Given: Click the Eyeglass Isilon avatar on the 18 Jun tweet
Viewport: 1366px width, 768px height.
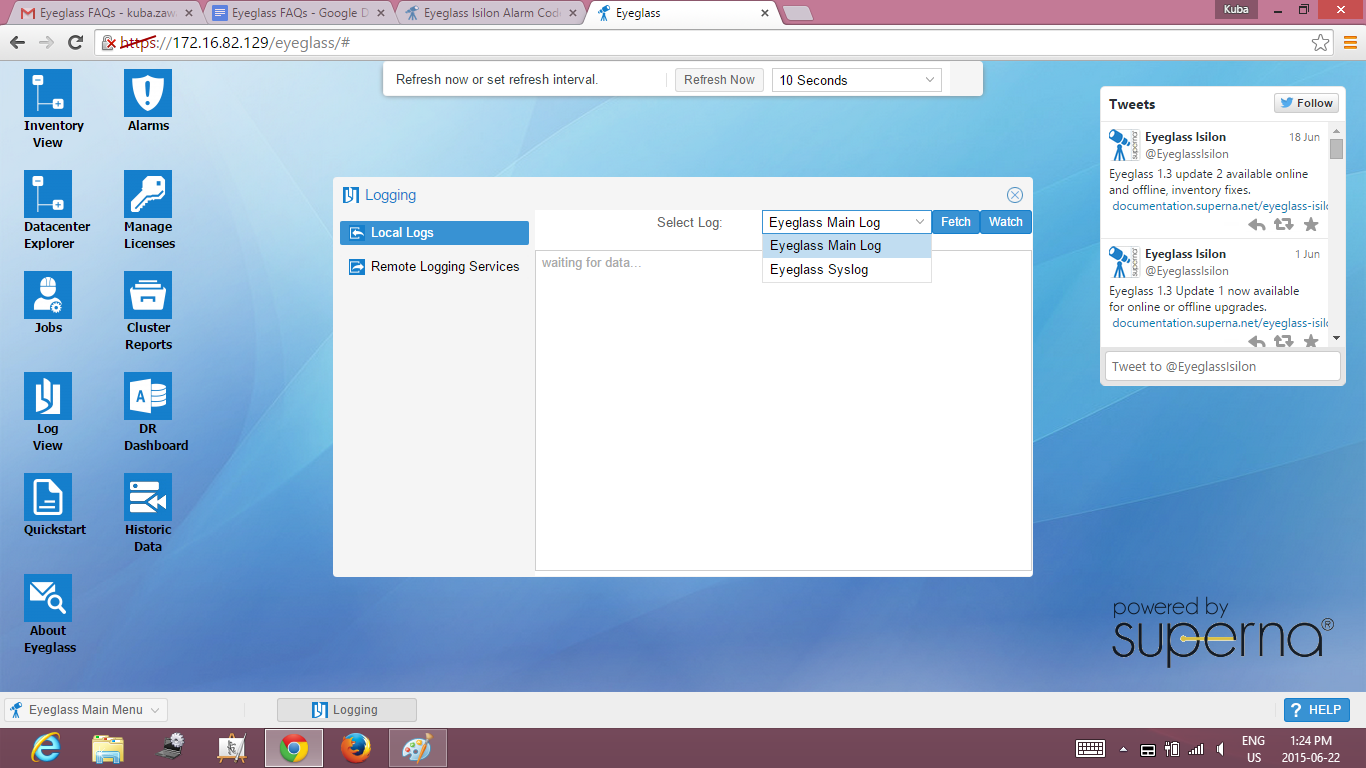Looking at the screenshot, I should tap(1124, 145).
